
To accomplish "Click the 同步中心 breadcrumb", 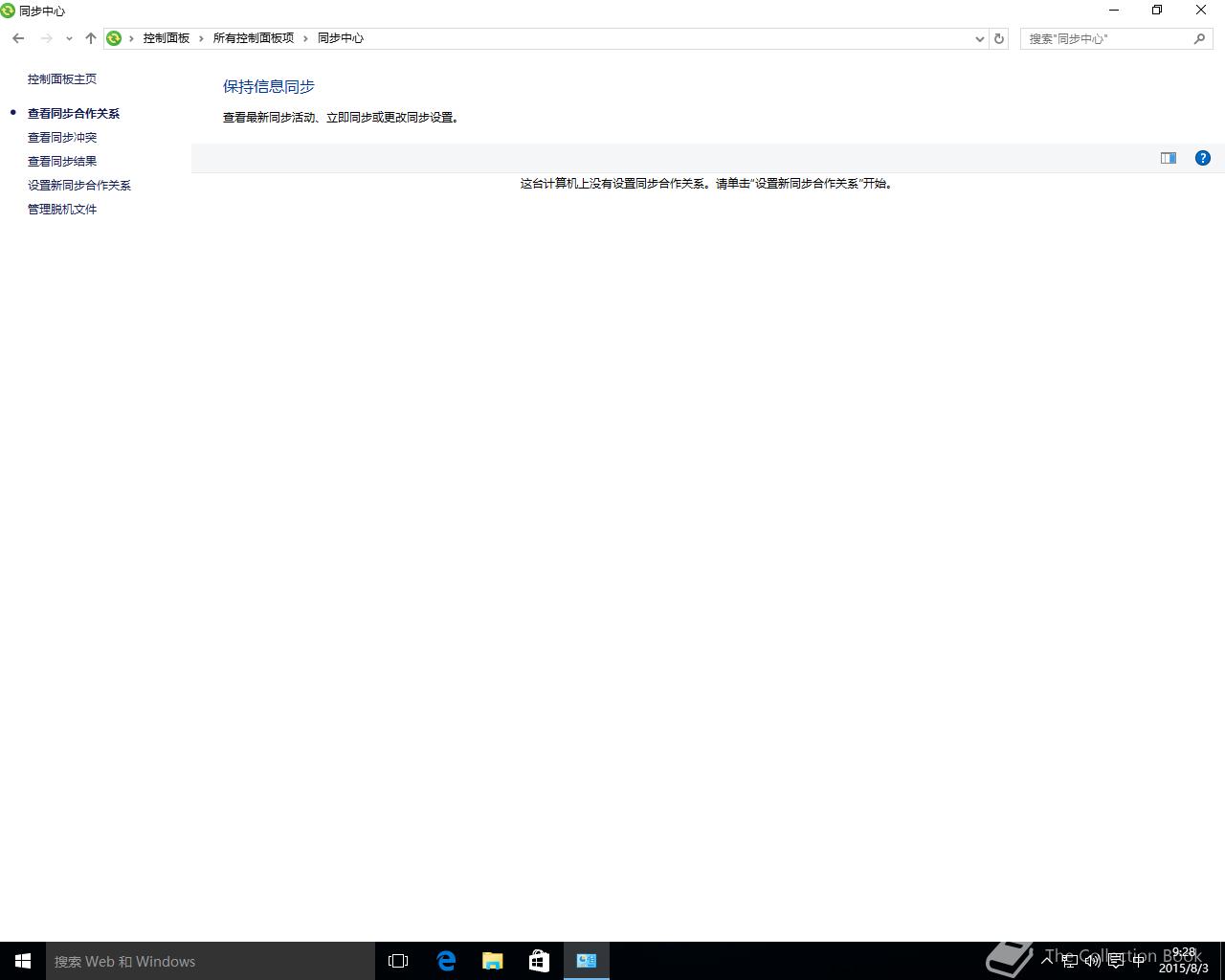I will coord(341,38).
